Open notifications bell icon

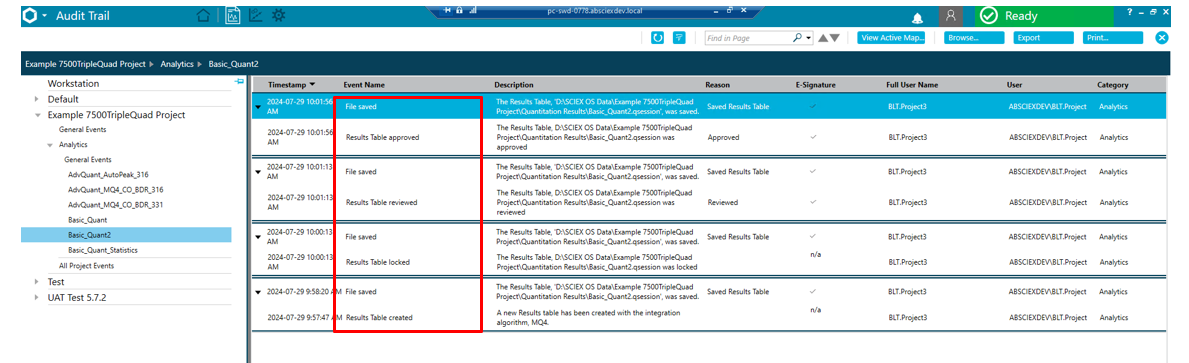pyautogui.click(x=918, y=17)
